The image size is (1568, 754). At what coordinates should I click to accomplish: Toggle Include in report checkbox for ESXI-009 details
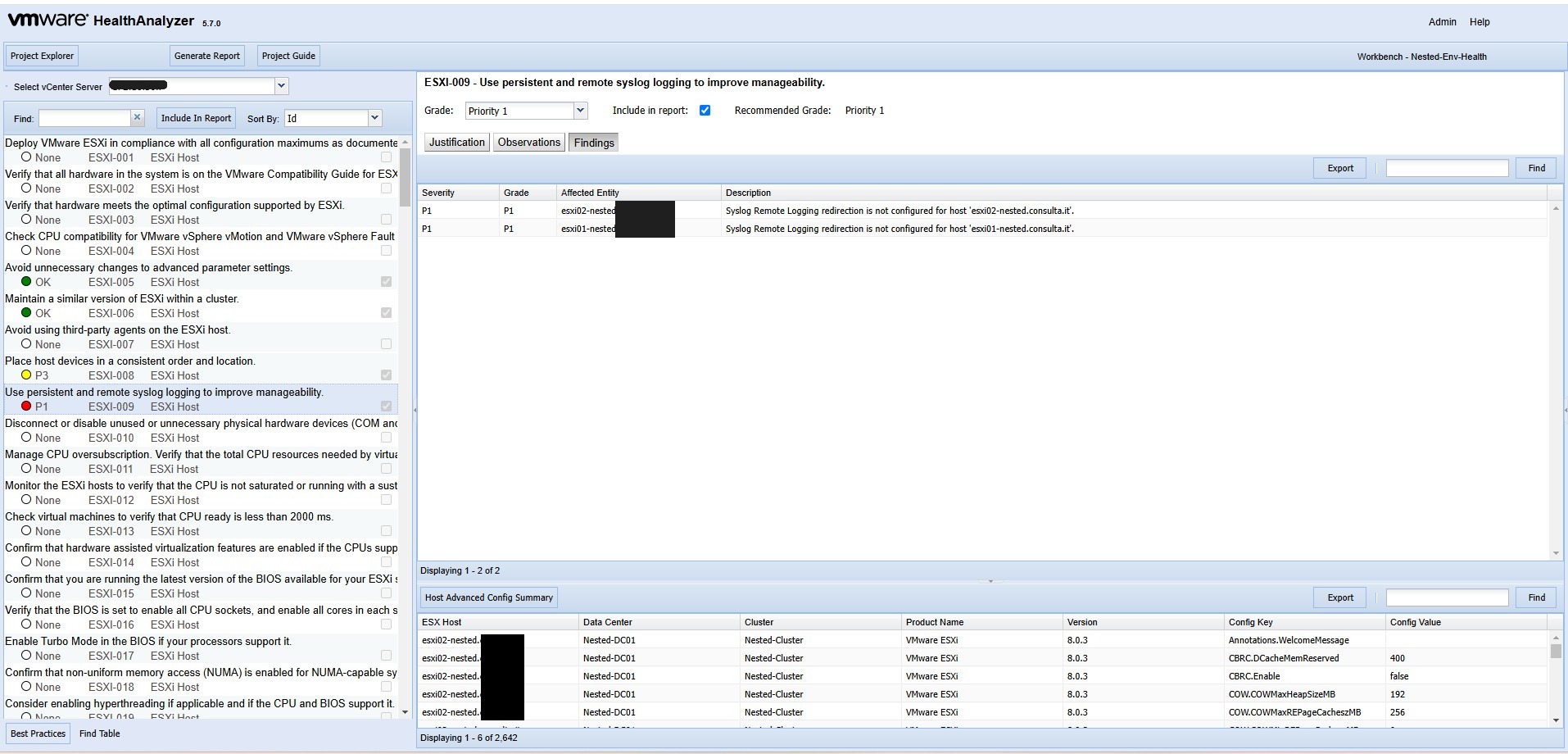click(705, 111)
